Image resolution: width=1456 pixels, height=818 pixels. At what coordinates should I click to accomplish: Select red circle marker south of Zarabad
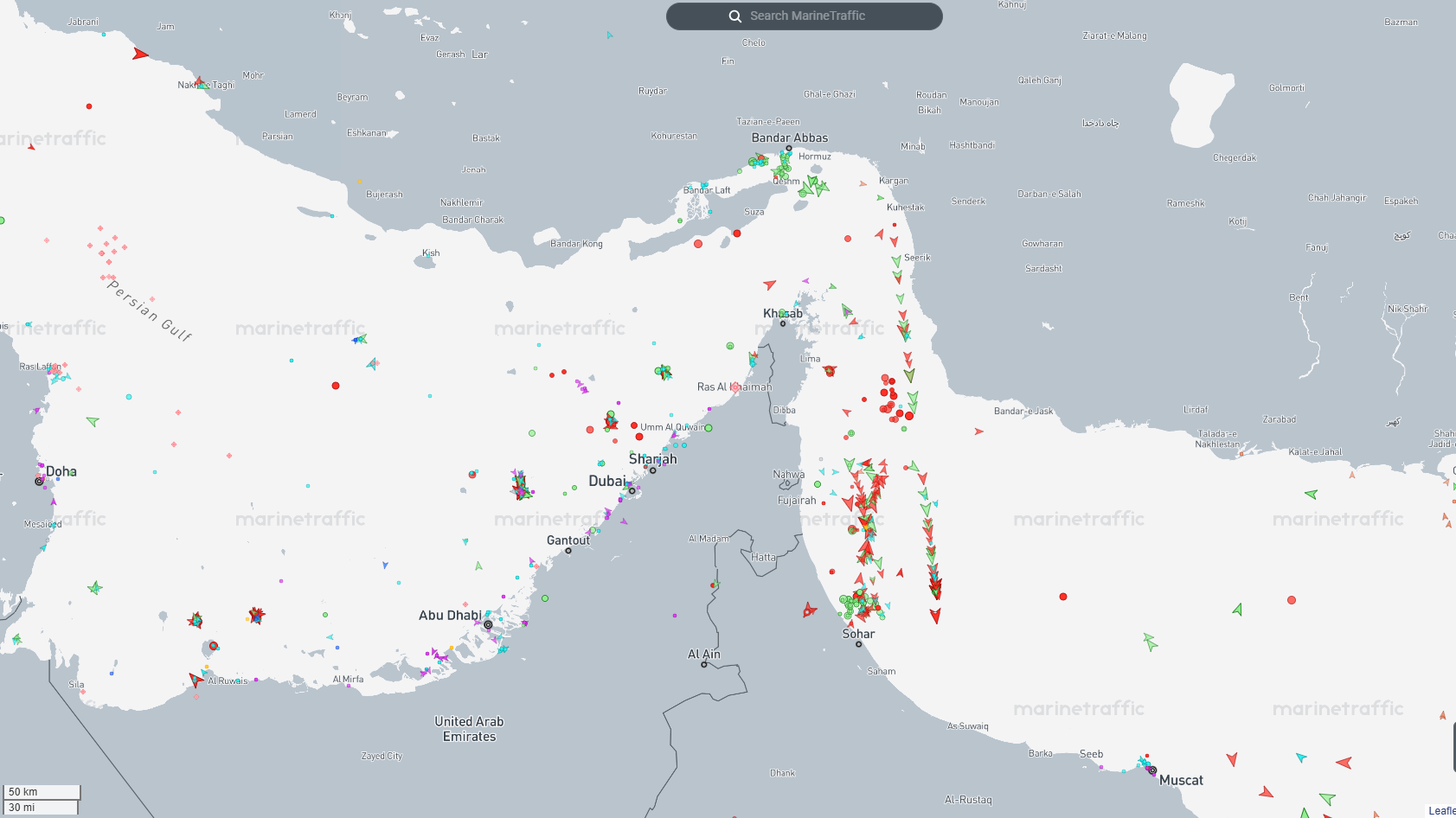[x=1292, y=600]
